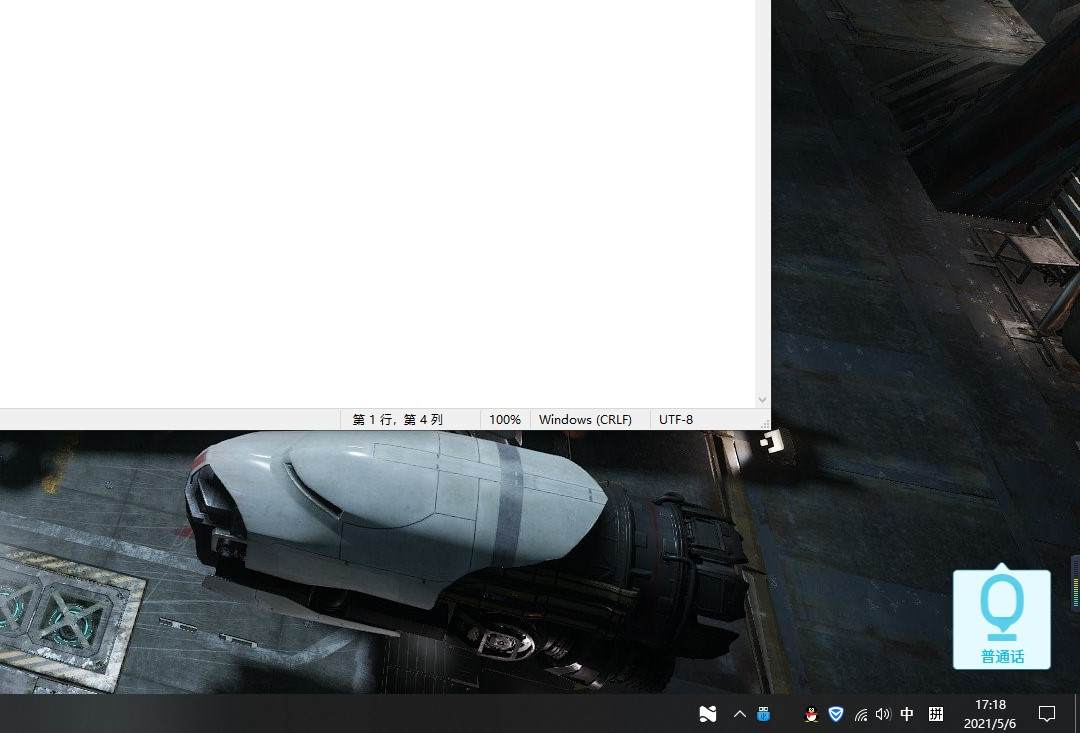Viewport: 1080px width, 733px height.
Task: Open the white N app on the taskbar
Action: (707, 714)
